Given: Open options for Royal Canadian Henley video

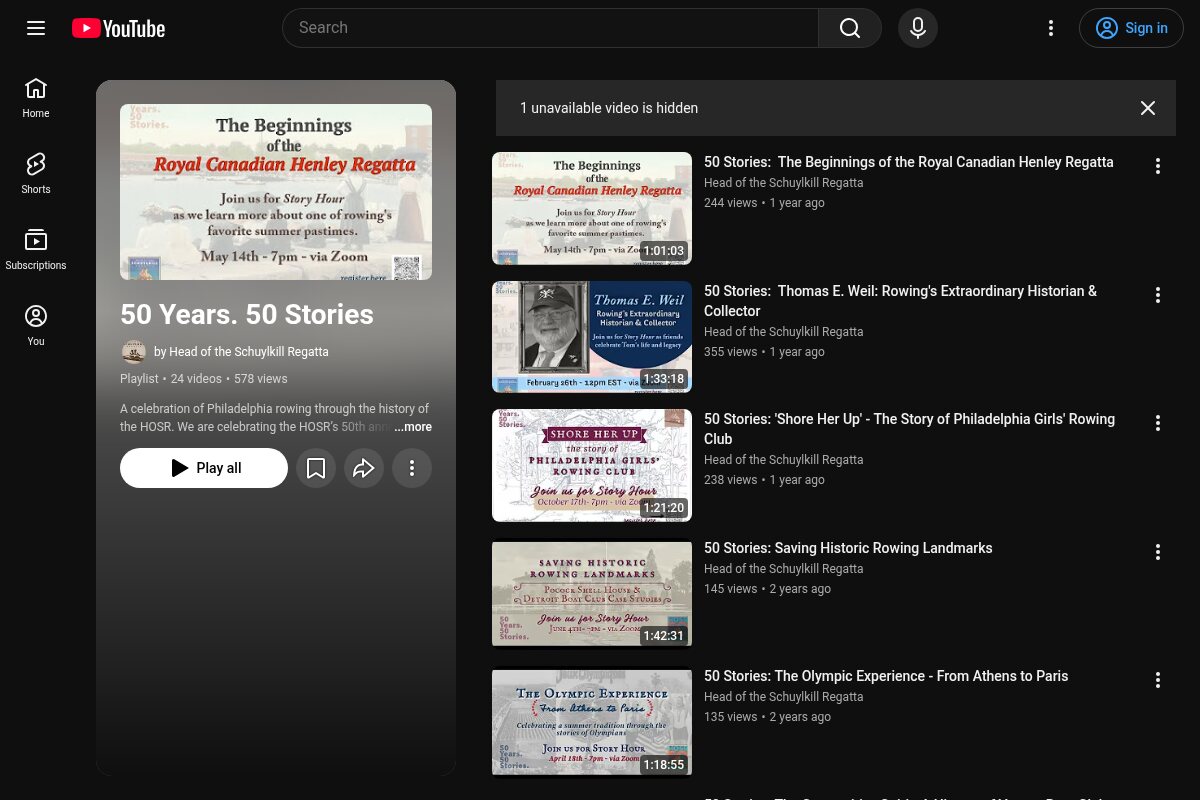Looking at the screenshot, I should (x=1158, y=166).
